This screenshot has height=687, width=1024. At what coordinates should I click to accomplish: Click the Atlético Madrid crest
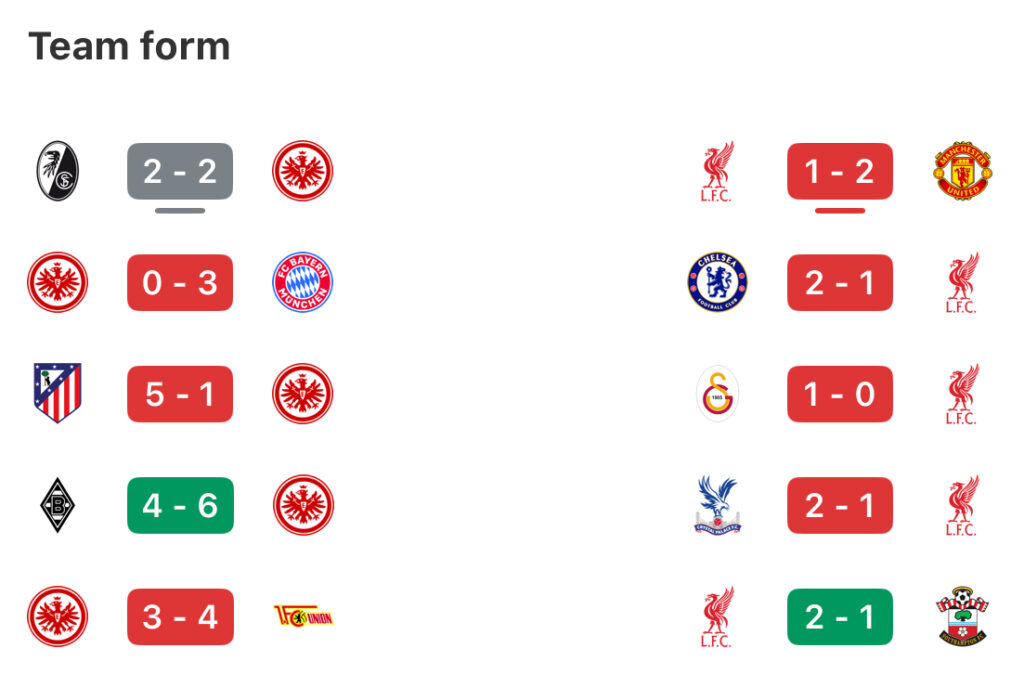(x=57, y=393)
